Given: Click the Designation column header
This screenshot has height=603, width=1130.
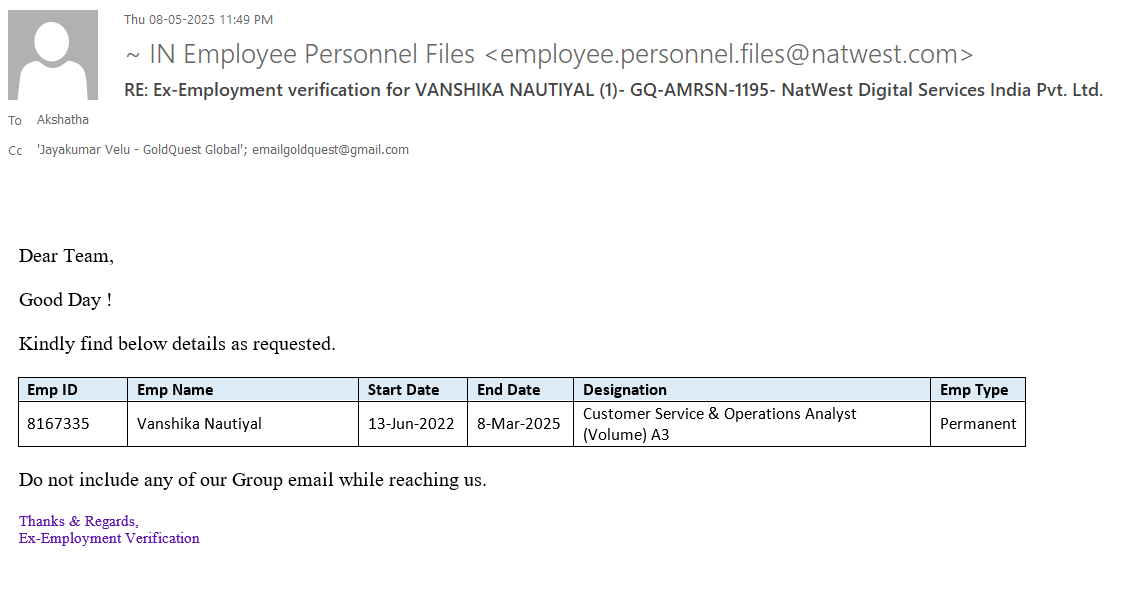Looking at the screenshot, I should click(x=625, y=390).
